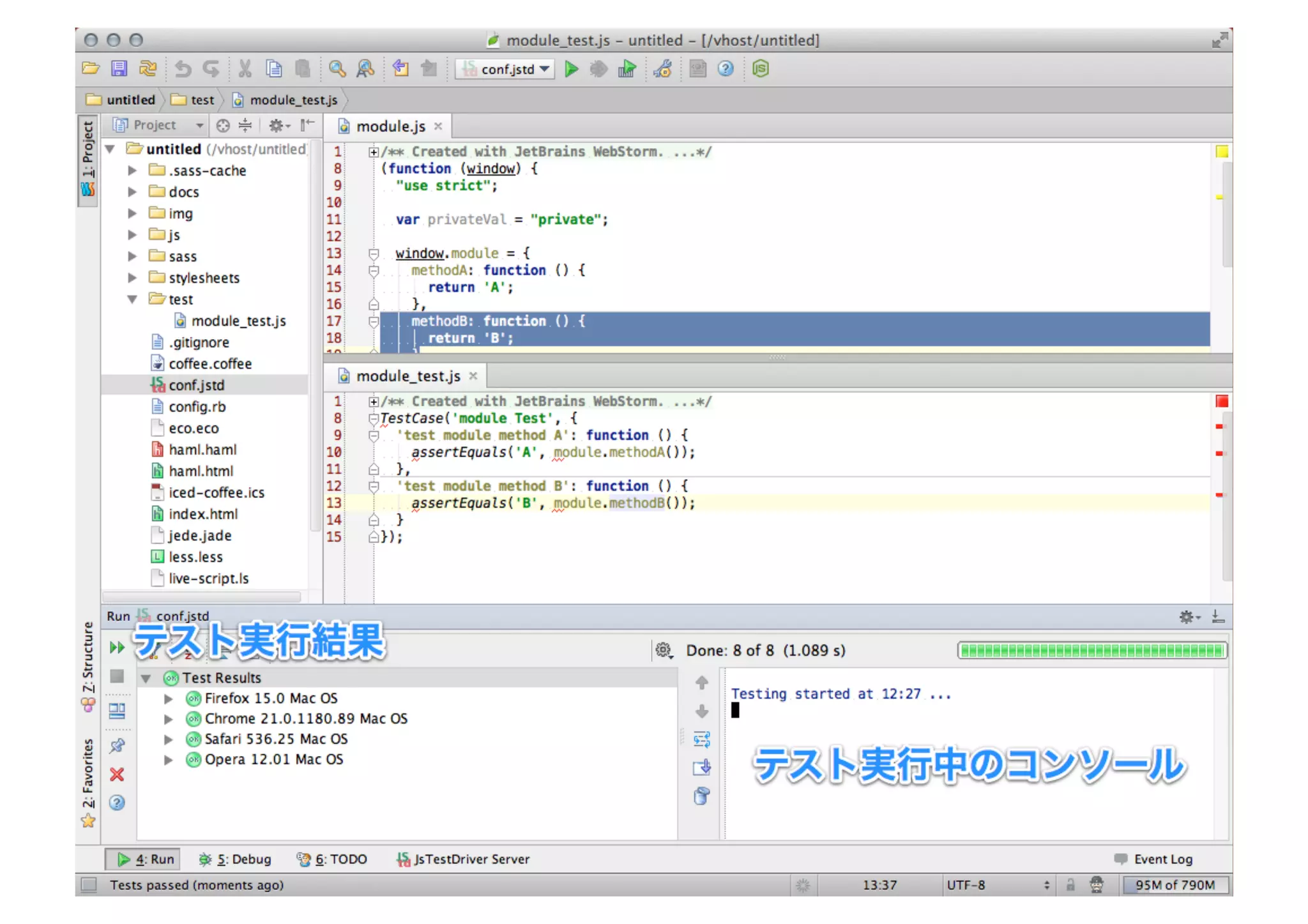Click the Rerun tests double-arrow icon
Image resolution: width=1308 pixels, height=924 pixels.
tap(117, 648)
